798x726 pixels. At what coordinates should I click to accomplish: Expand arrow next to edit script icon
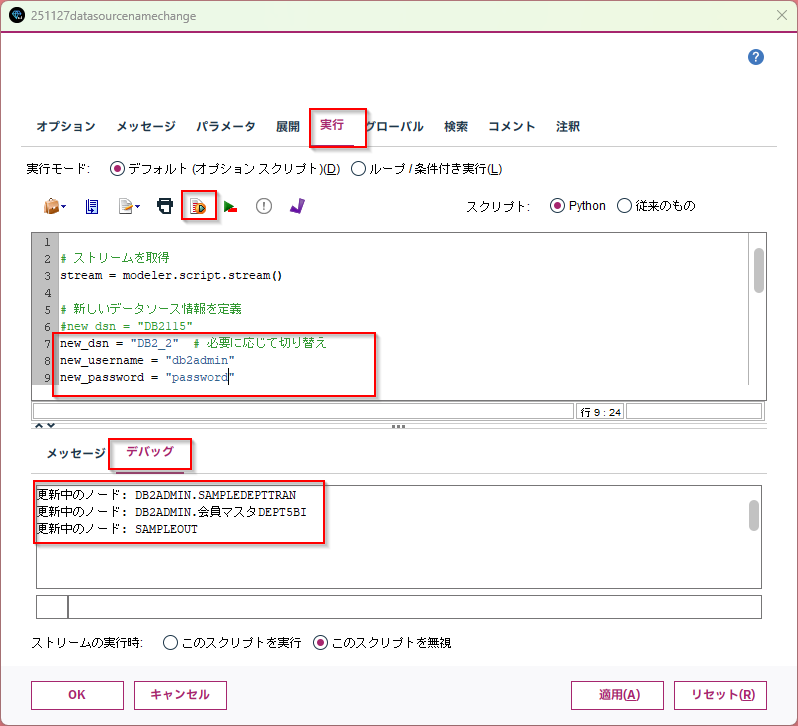pos(138,206)
